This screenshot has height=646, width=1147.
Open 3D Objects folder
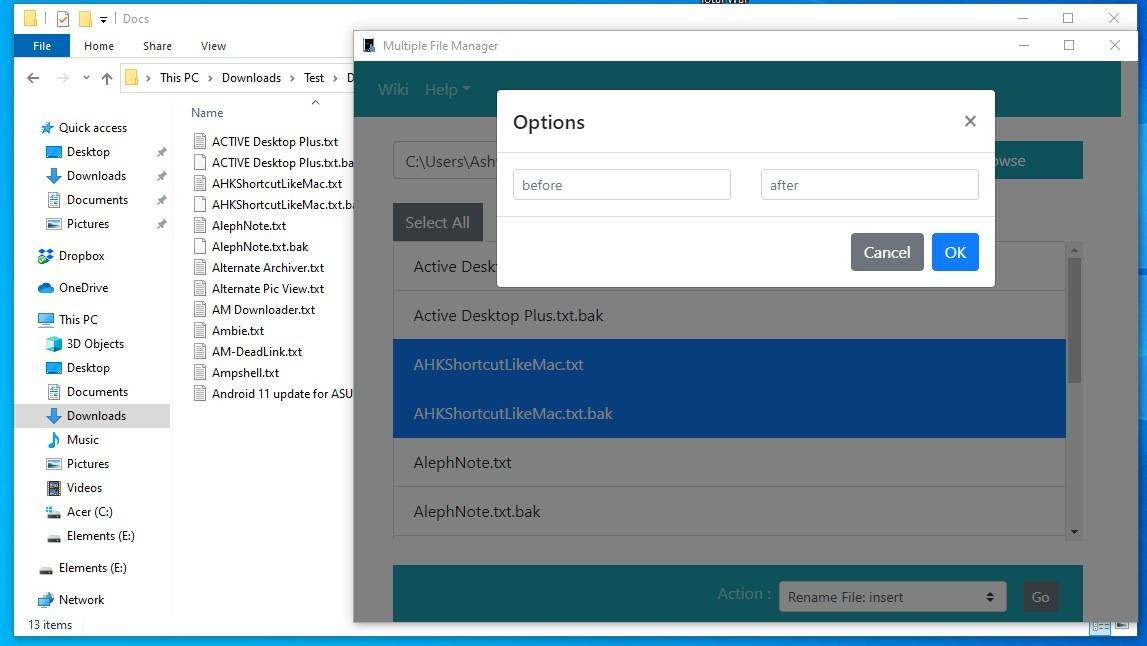click(95, 344)
